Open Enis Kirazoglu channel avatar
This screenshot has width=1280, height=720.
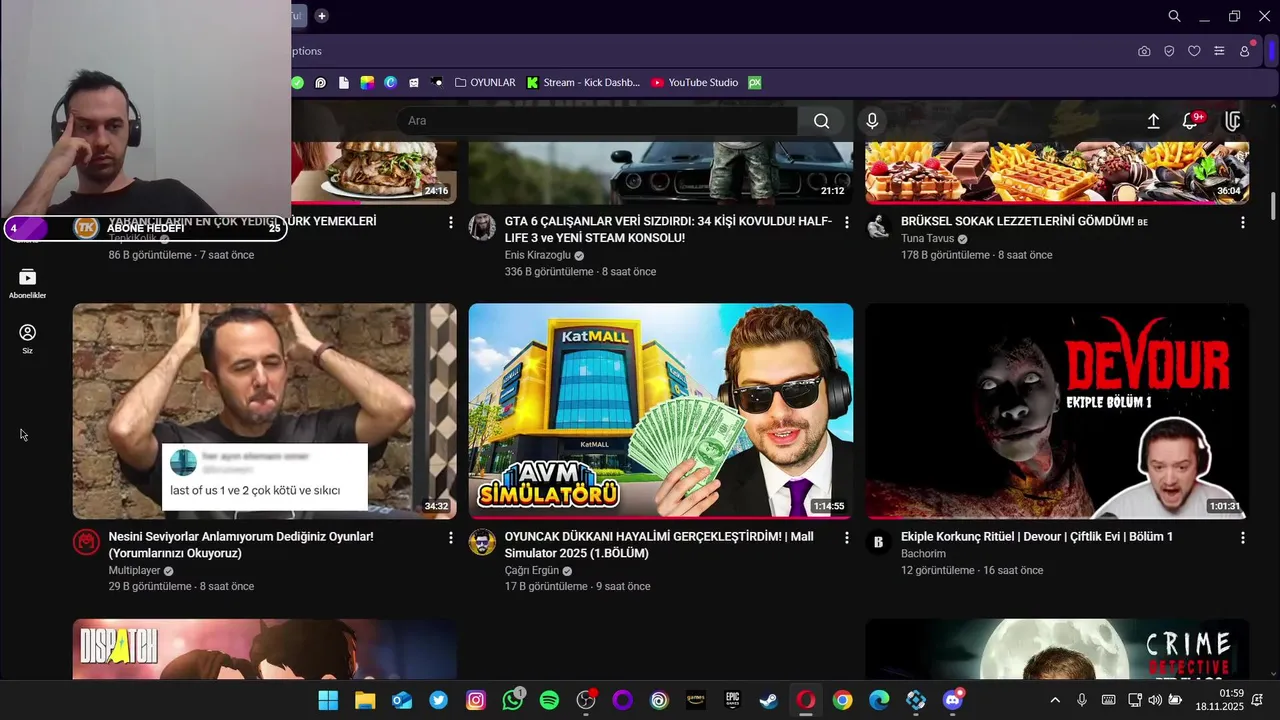[x=482, y=227]
